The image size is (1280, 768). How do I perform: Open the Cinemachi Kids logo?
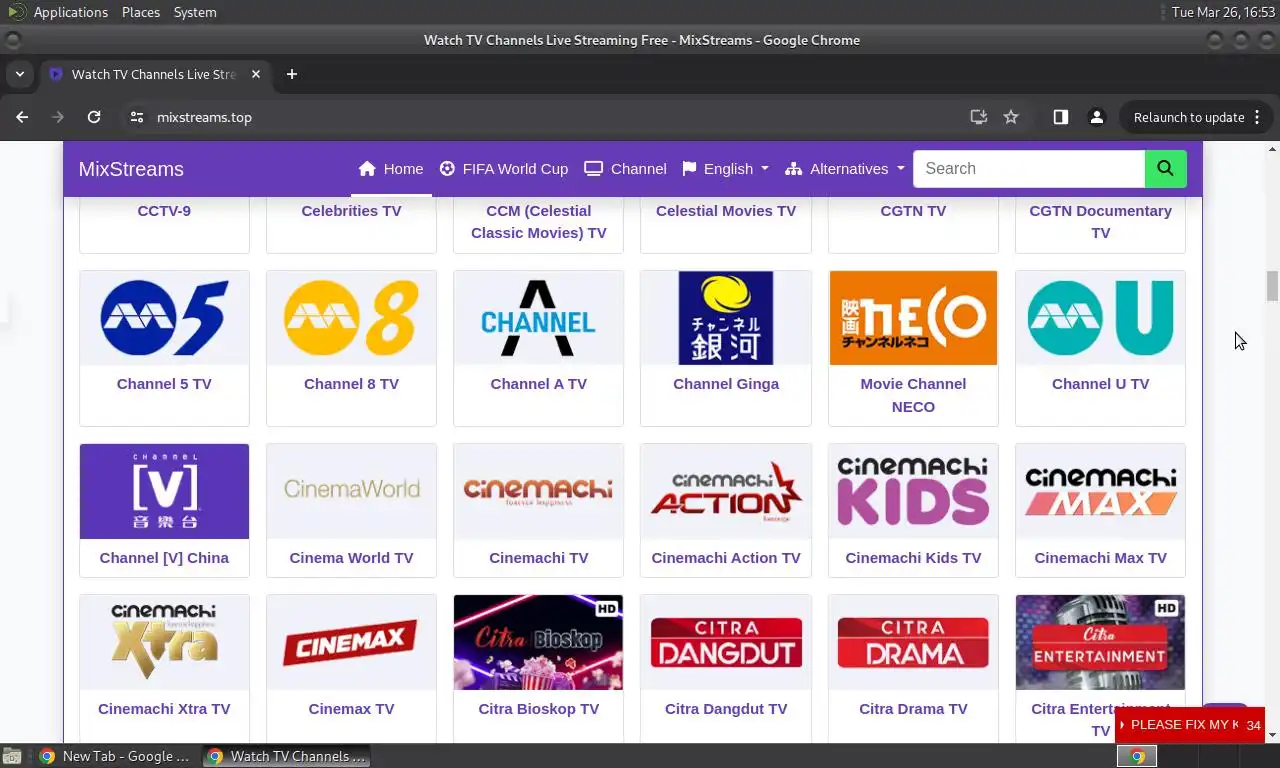[913, 491]
